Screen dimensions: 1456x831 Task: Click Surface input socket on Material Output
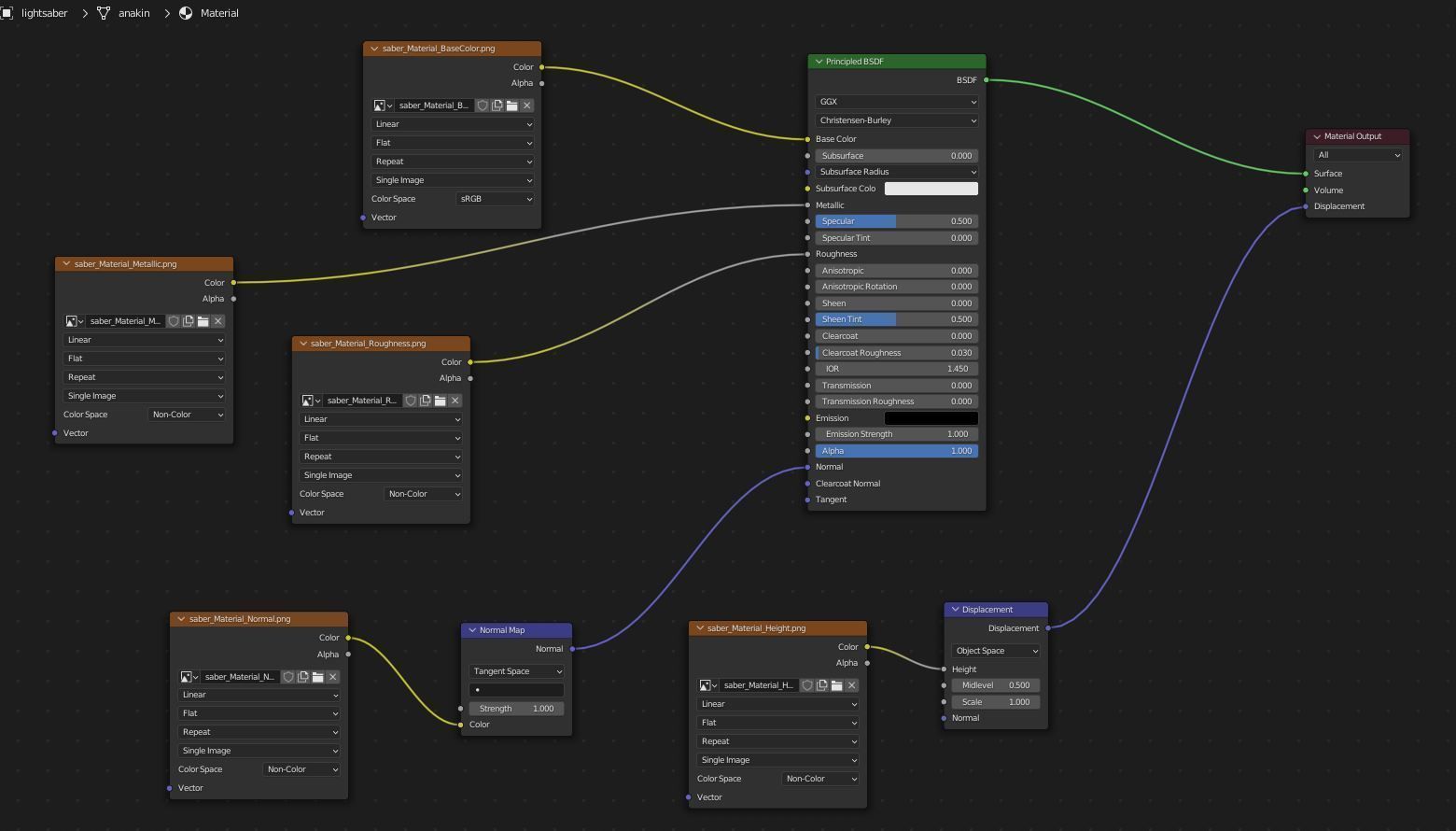coord(1306,174)
